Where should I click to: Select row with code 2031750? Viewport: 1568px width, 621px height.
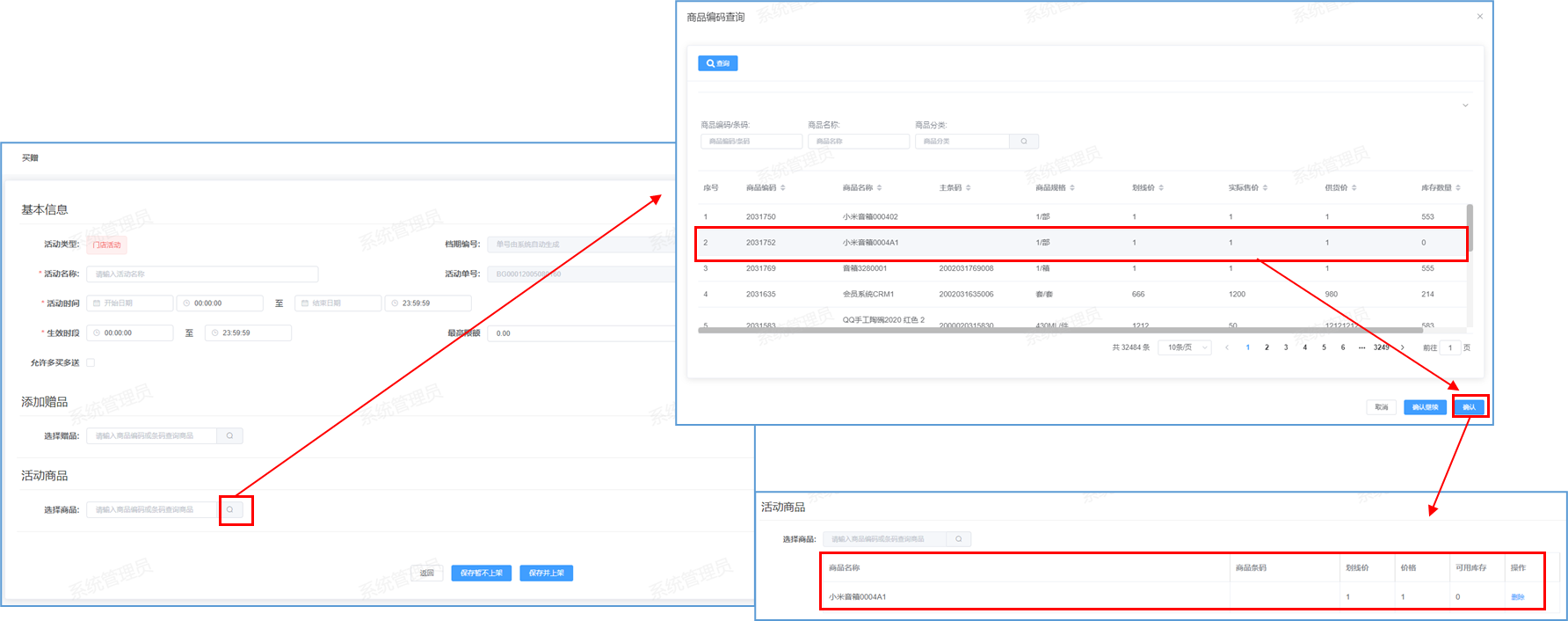1082,216
